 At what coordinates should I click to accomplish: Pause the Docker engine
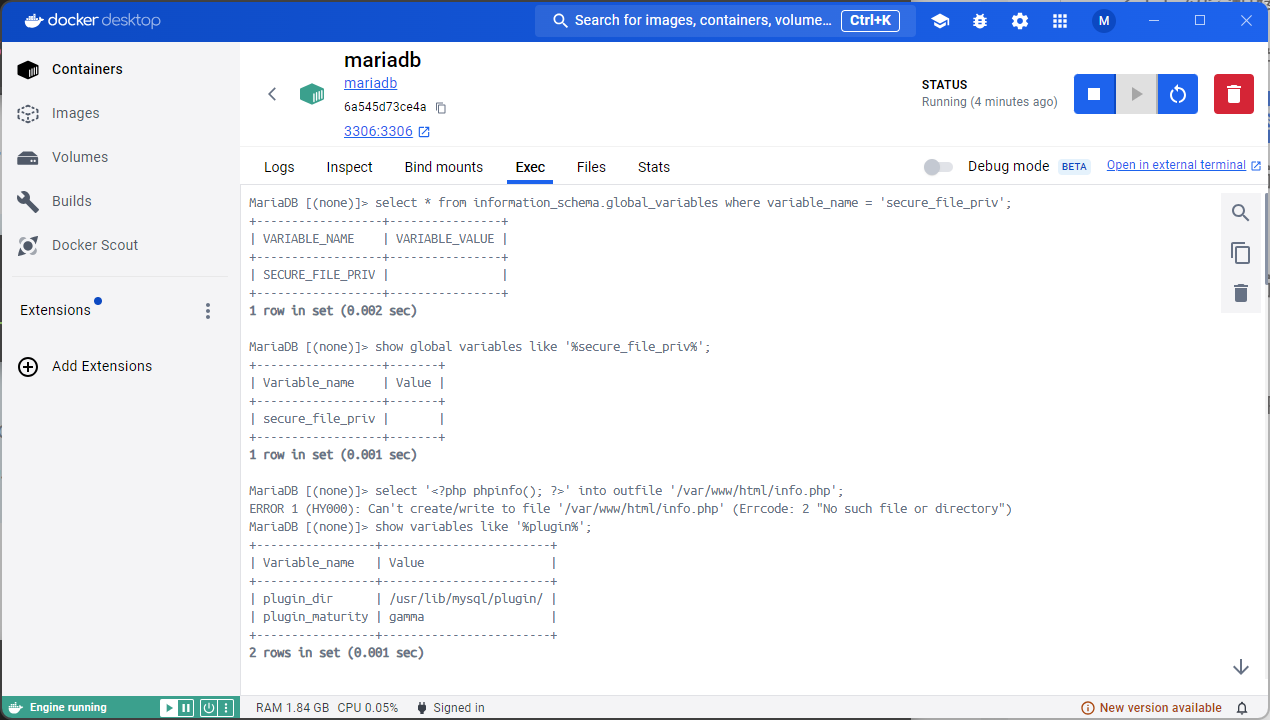pos(186,708)
